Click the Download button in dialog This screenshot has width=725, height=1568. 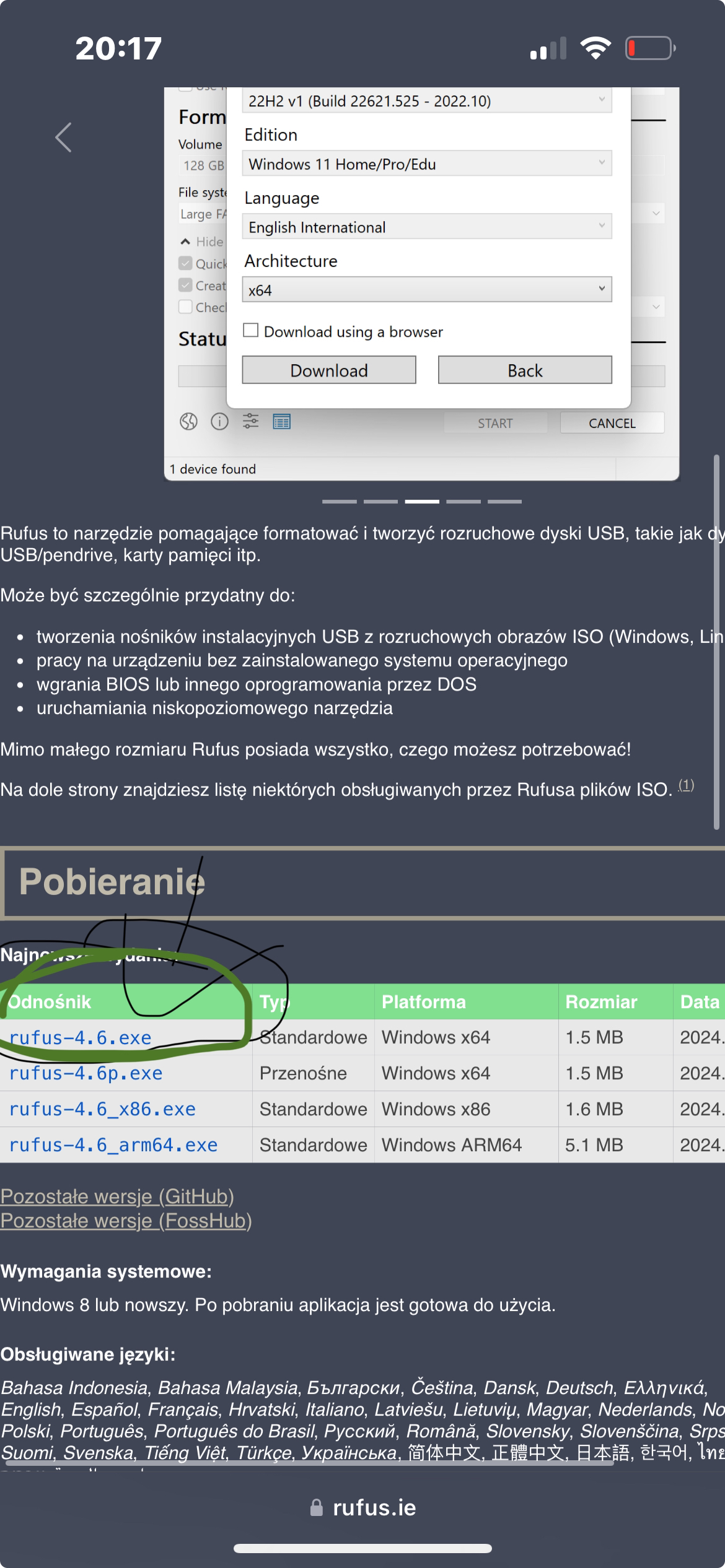tap(329, 370)
